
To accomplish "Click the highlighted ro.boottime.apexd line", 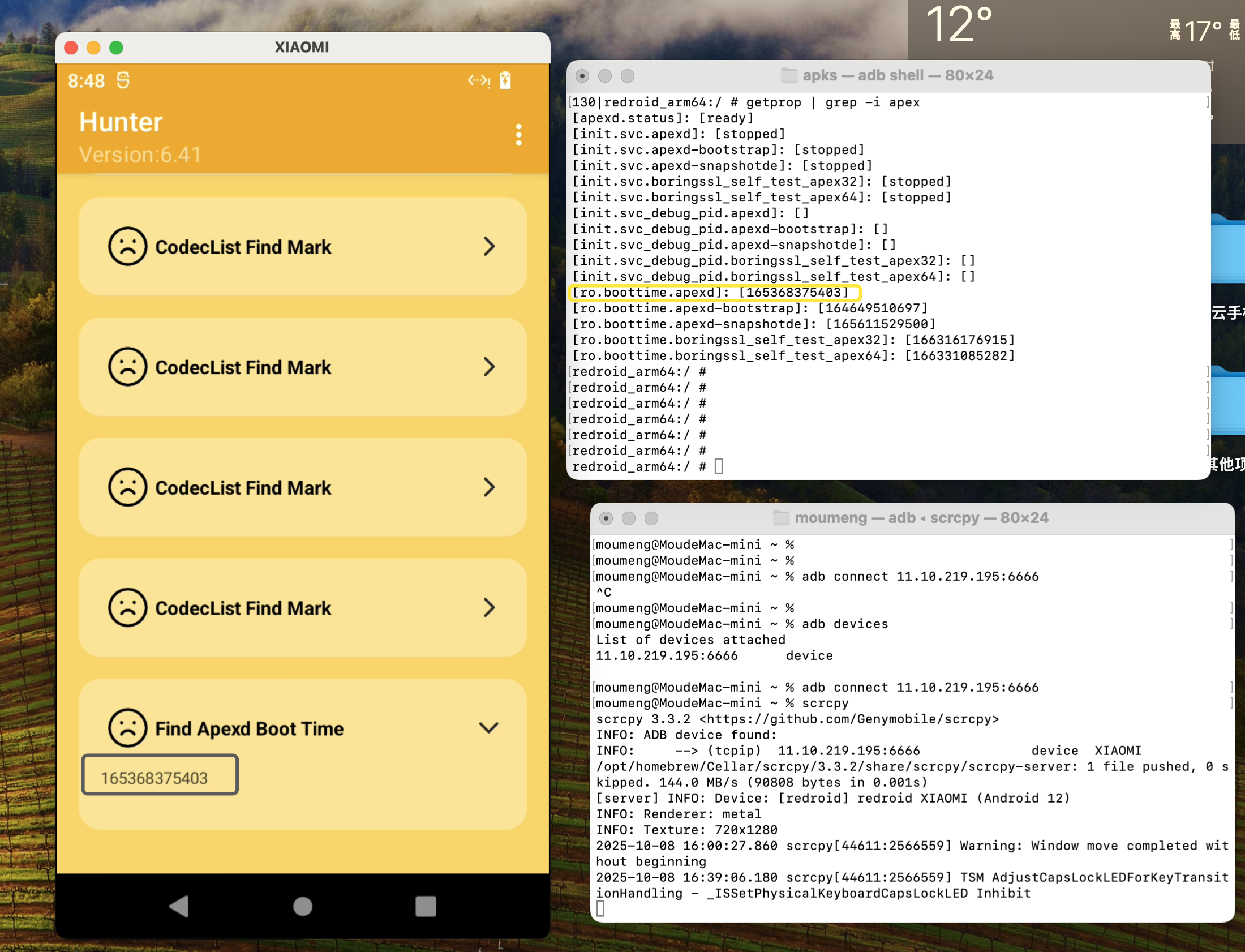I will pos(714,293).
